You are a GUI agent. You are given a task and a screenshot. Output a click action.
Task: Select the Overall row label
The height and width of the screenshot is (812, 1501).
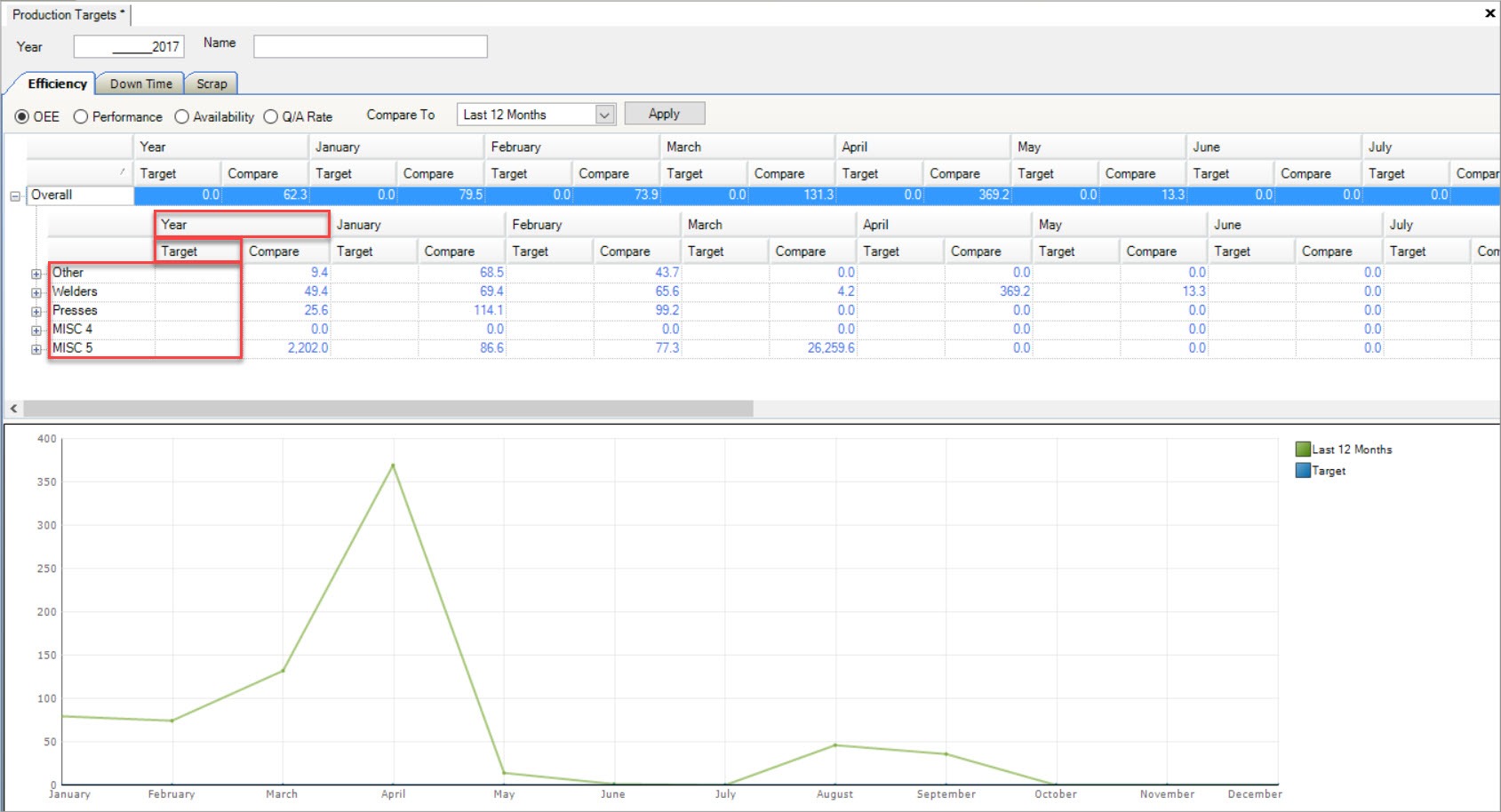(x=52, y=195)
